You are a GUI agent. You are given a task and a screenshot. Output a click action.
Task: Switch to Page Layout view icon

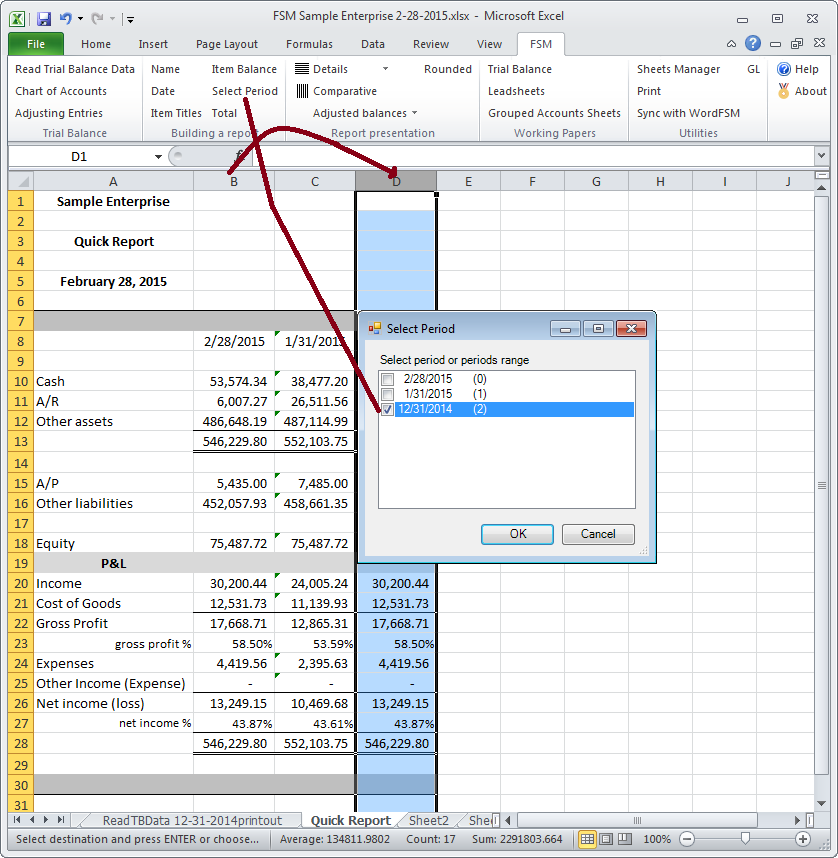(607, 839)
